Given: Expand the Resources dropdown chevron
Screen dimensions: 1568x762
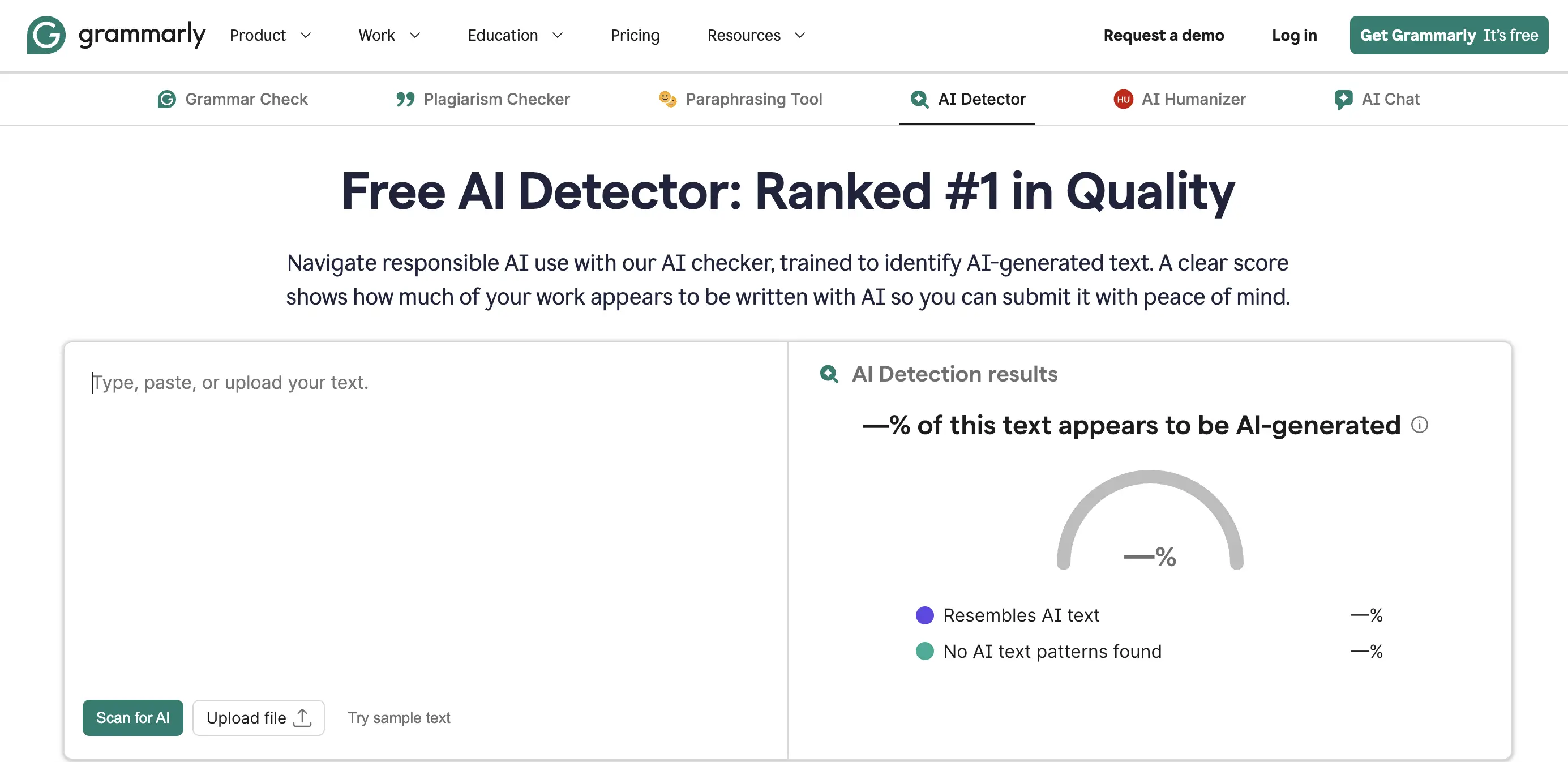Looking at the screenshot, I should (800, 35).
